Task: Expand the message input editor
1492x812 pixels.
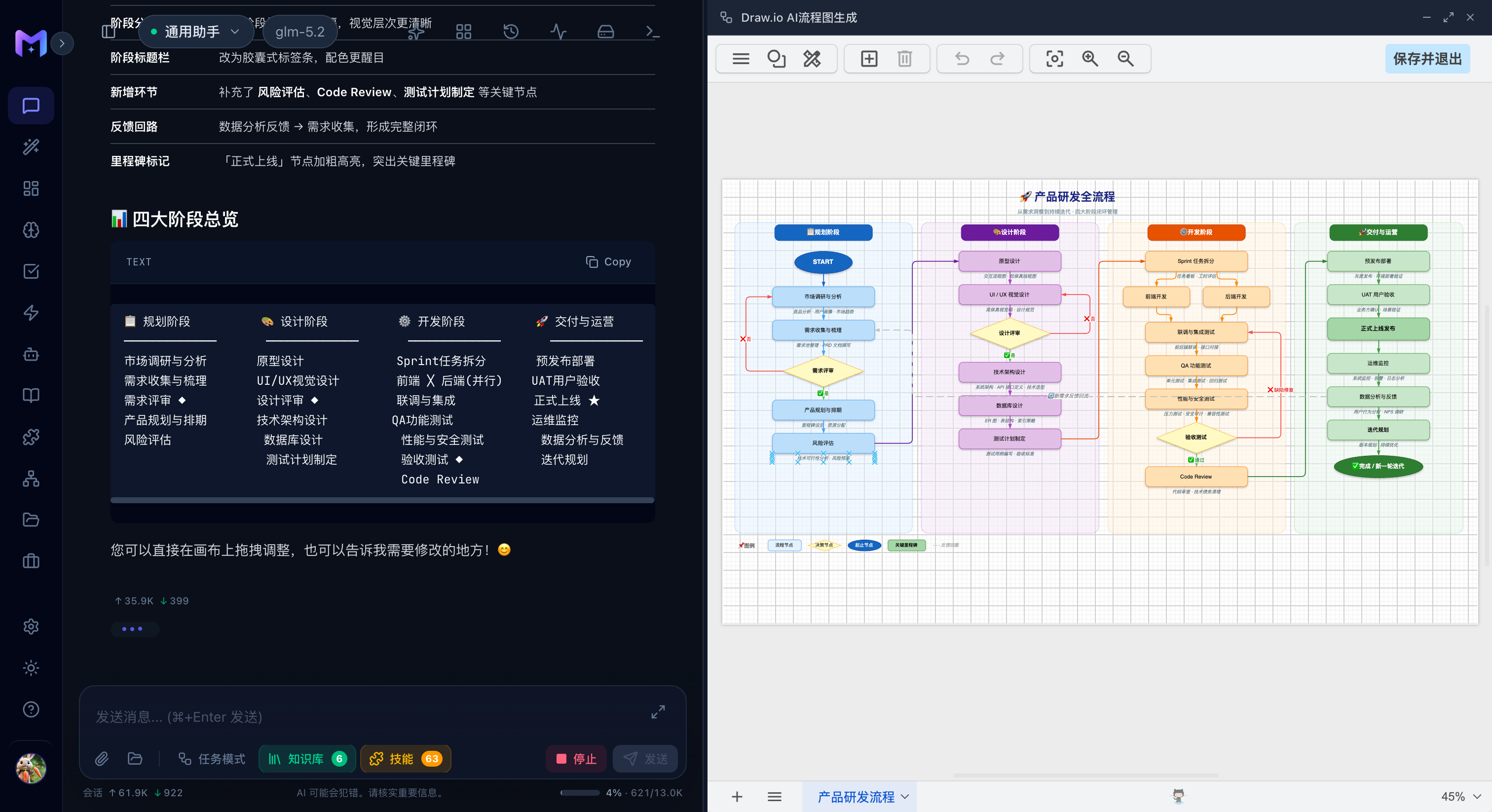Action: tap(658, 712)
